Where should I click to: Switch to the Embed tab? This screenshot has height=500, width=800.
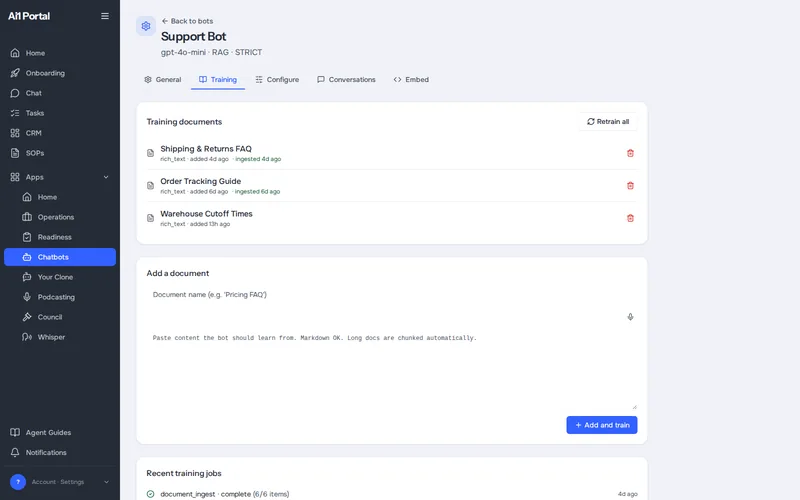[411, 80]
